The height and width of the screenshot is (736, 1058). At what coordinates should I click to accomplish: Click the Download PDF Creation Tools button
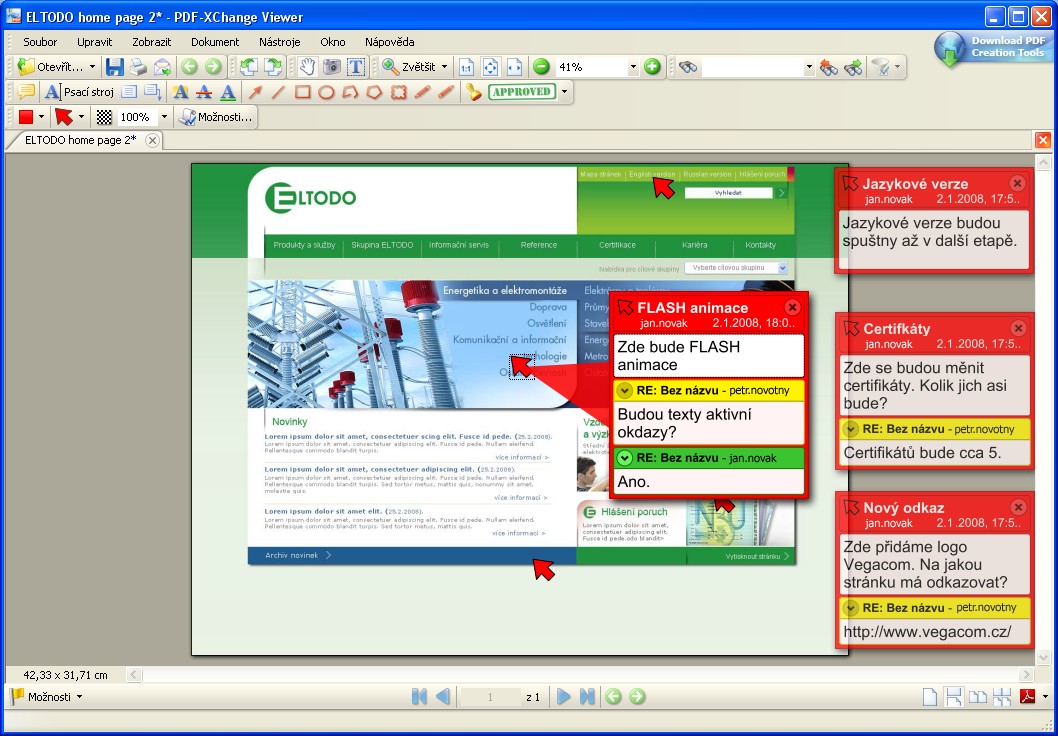point(992,49)
